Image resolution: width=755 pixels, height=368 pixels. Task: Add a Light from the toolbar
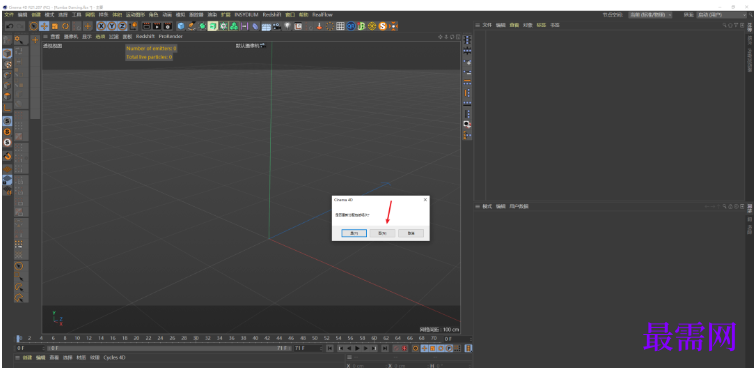[x=287, y=26]
